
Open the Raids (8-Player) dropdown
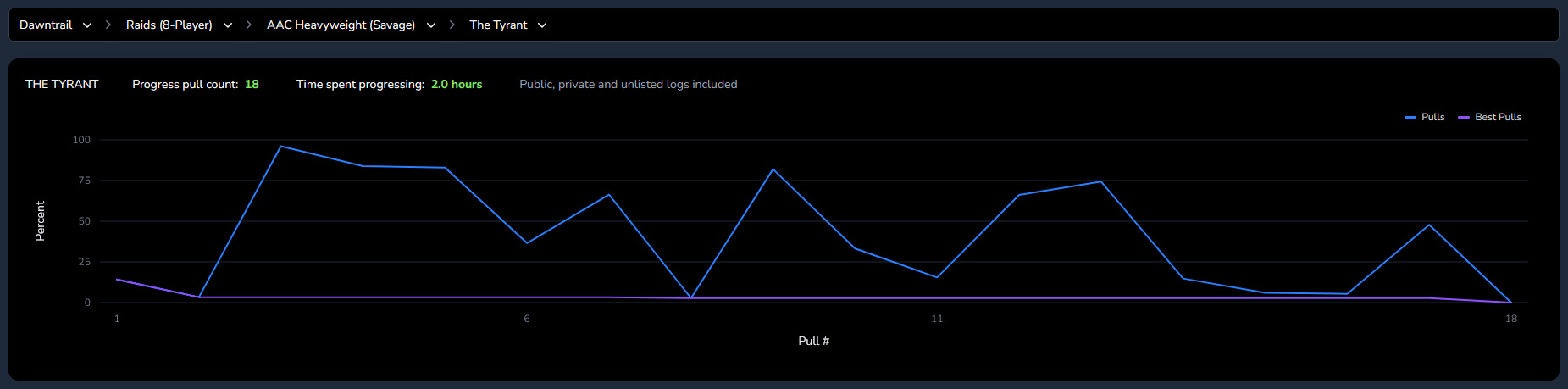coord(179,25)
